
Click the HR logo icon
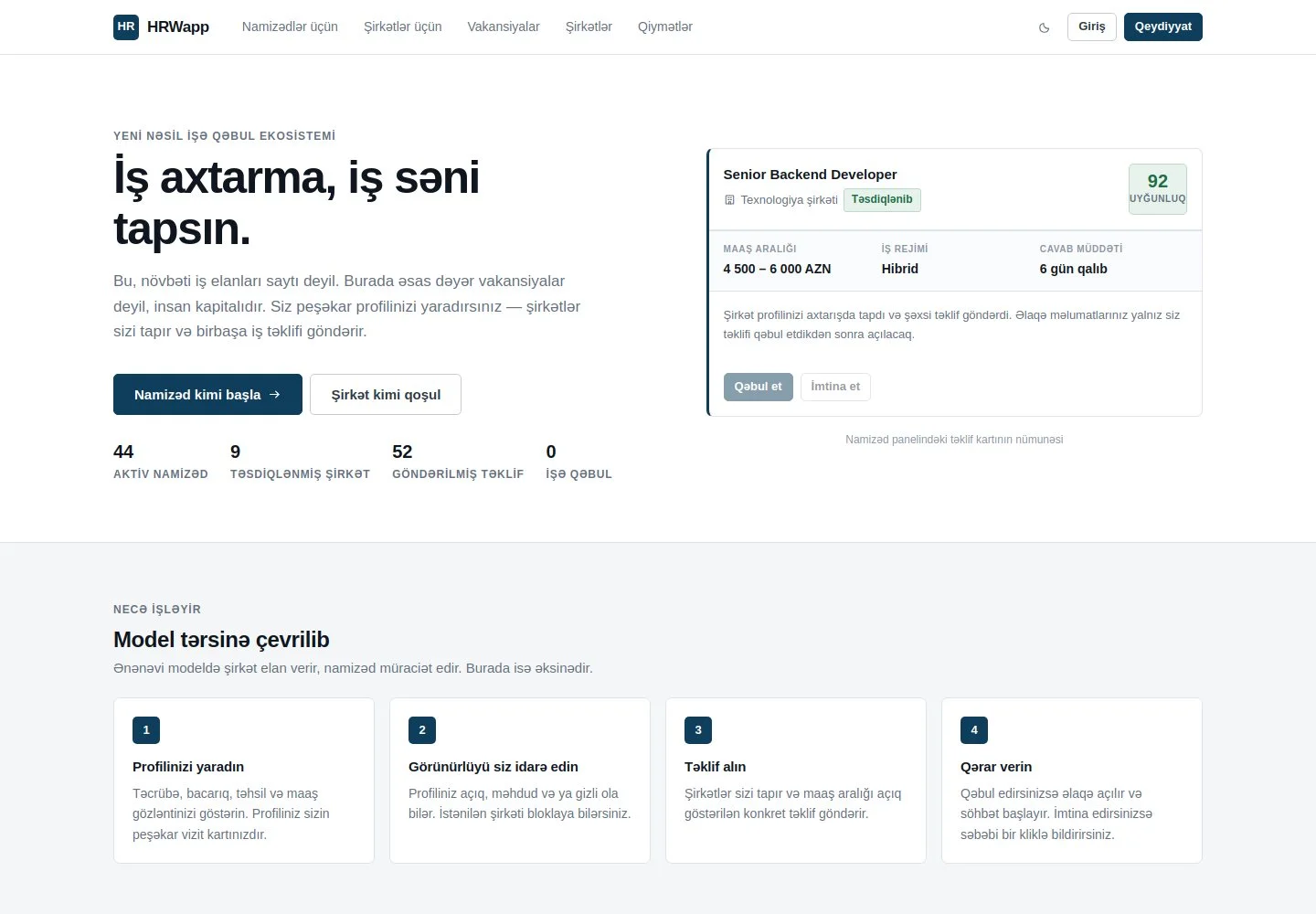126,27
